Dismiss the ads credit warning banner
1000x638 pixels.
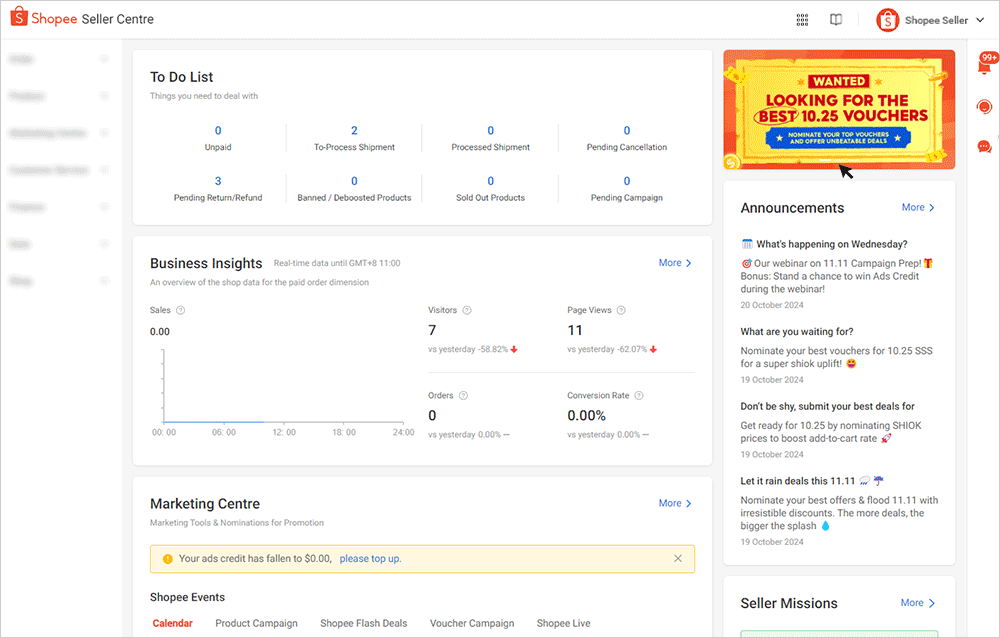point(677,558)
